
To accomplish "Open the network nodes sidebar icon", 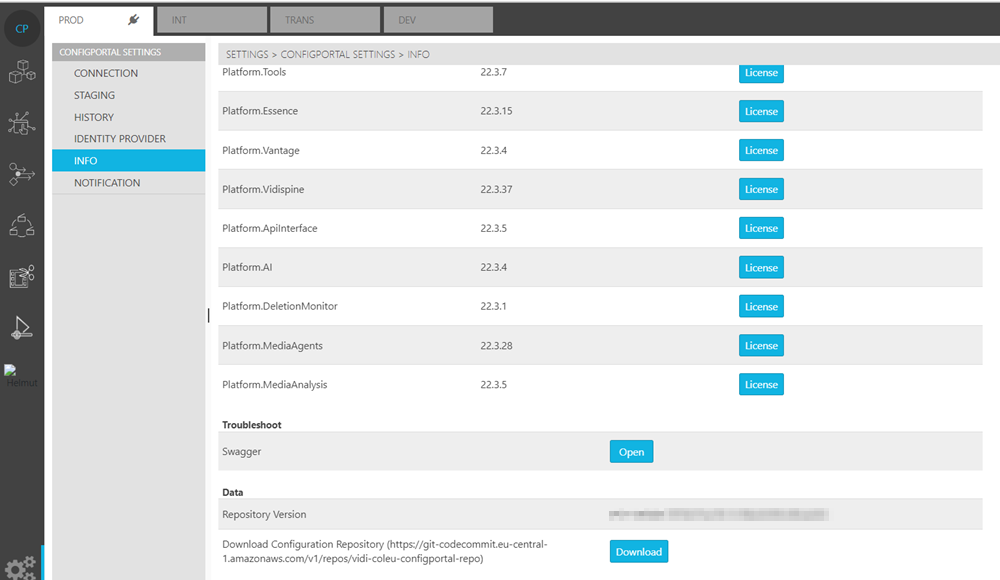I will (x=21, y=123).
